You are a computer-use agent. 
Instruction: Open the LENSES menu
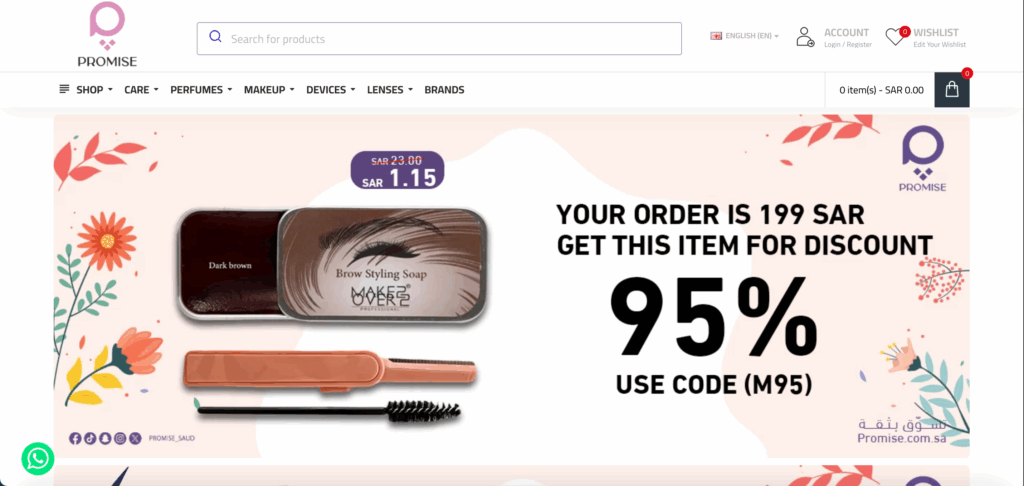(x=390, y=90)
